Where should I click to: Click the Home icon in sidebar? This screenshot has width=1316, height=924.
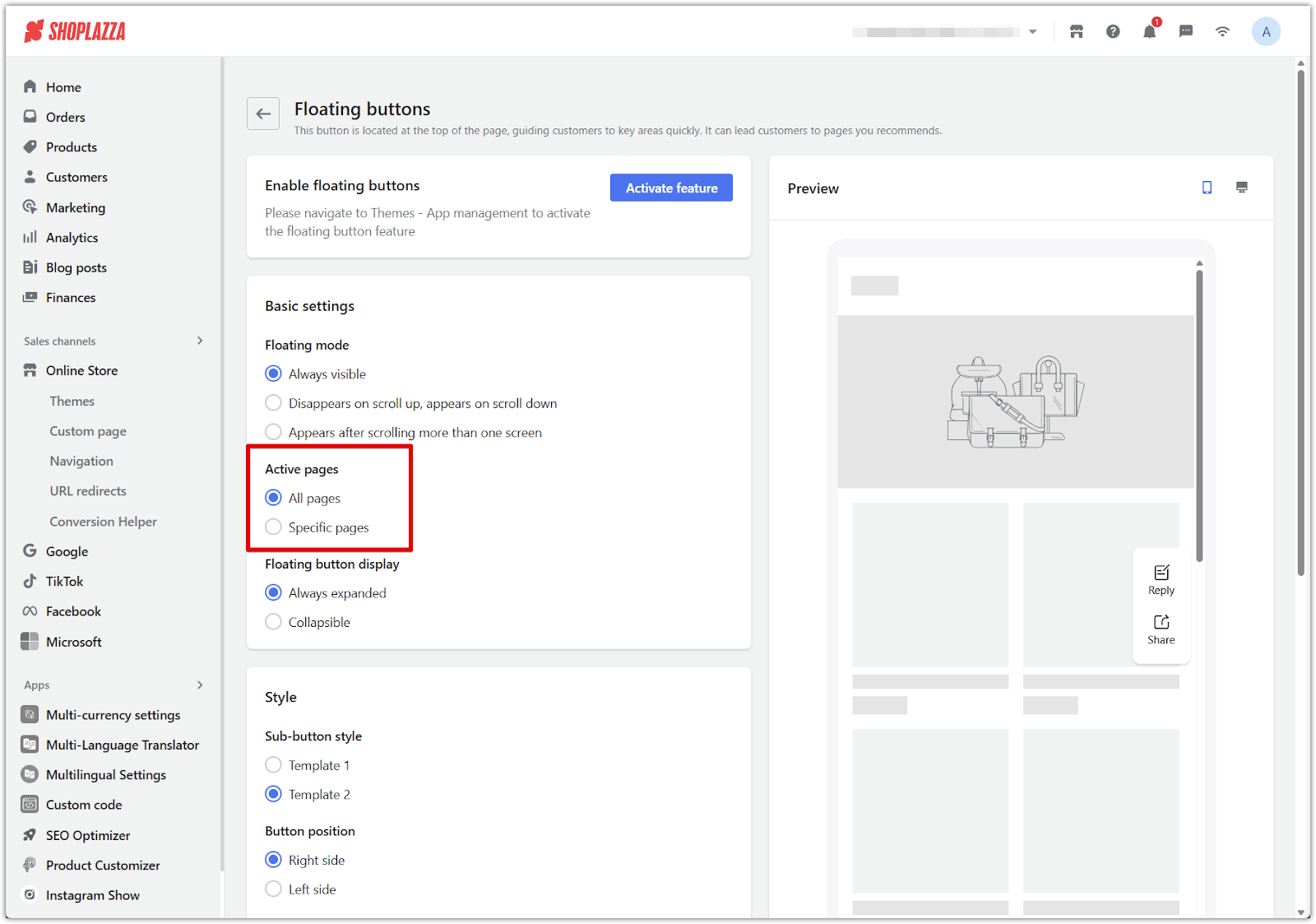pos(30,86)
